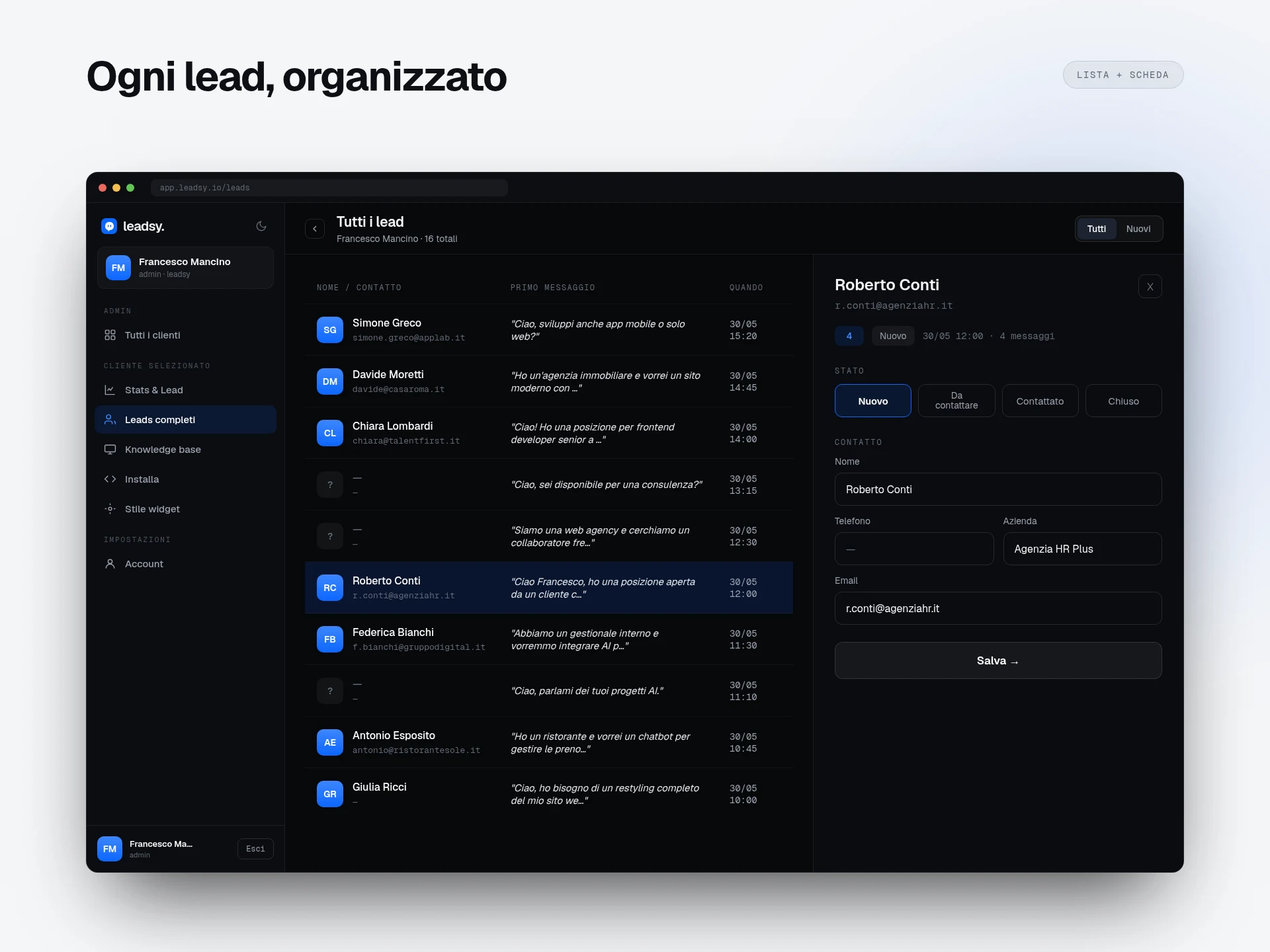1270x952 pixels.
Task: Set status to Chiuso
Action: point(1123,401)
